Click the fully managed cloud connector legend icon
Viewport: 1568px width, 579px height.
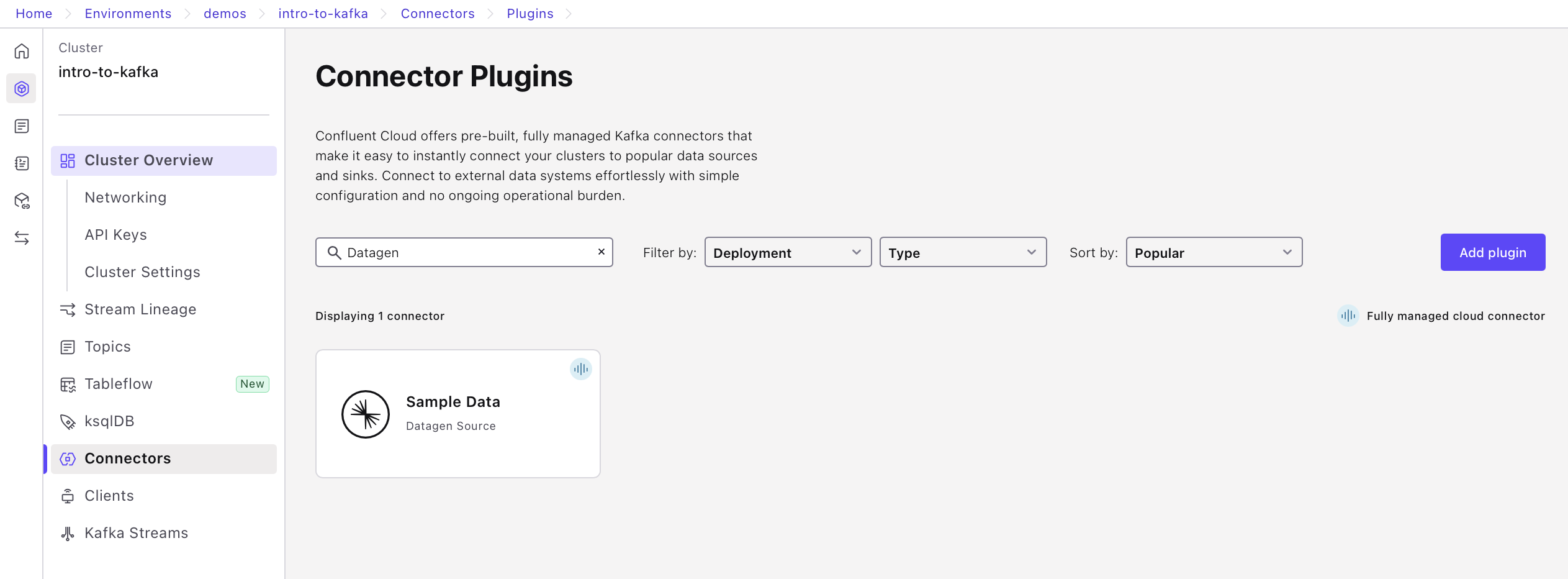(x=1348, y=316)
